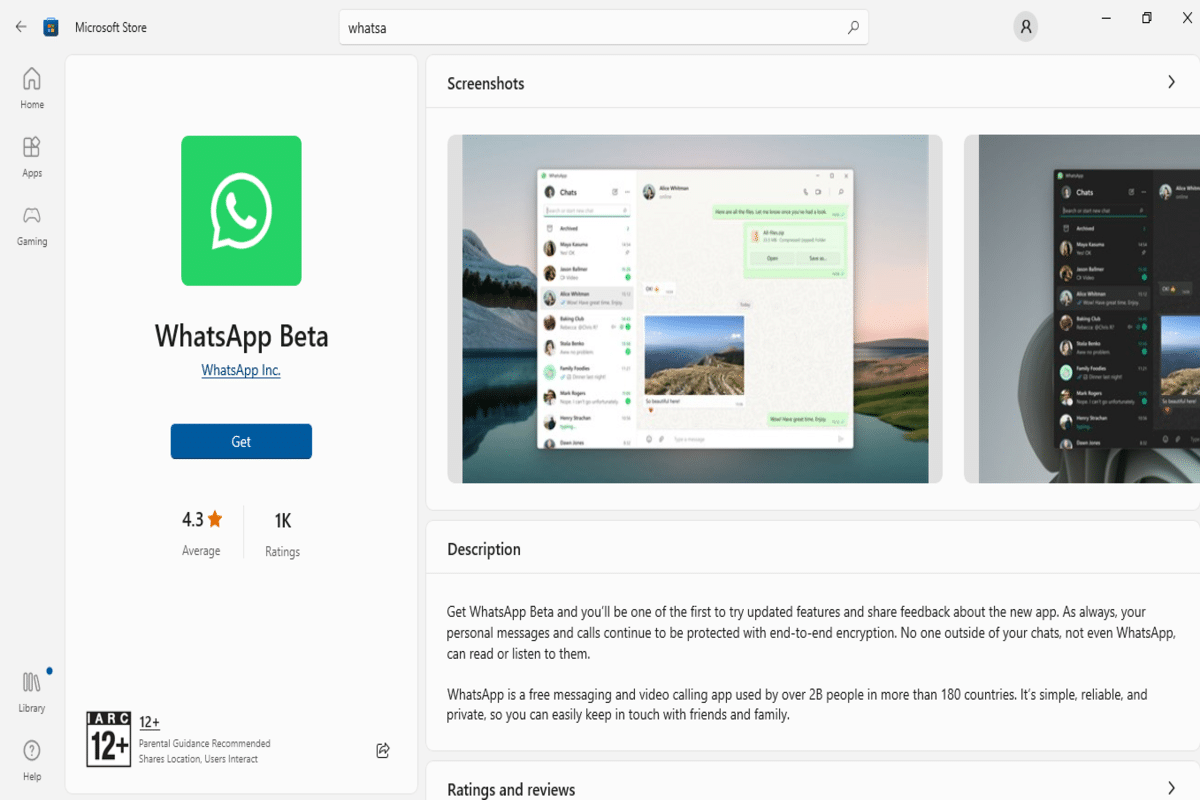Open Library in the sidebar

tap(32, 692)
